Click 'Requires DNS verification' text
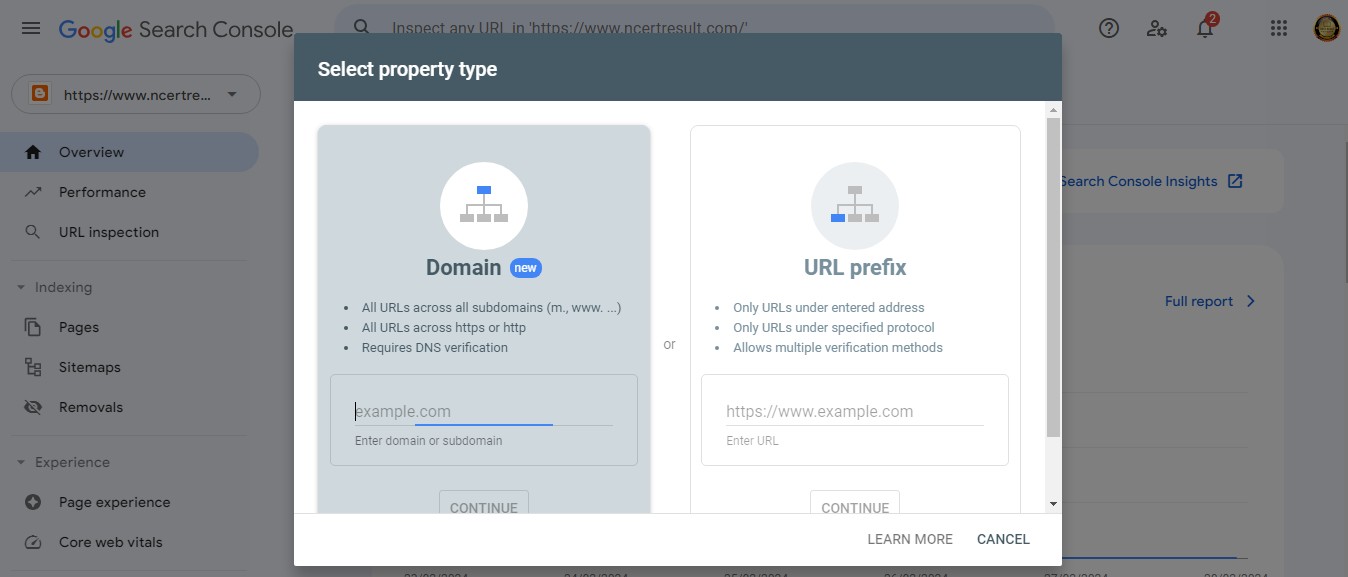 click(435, 348)
